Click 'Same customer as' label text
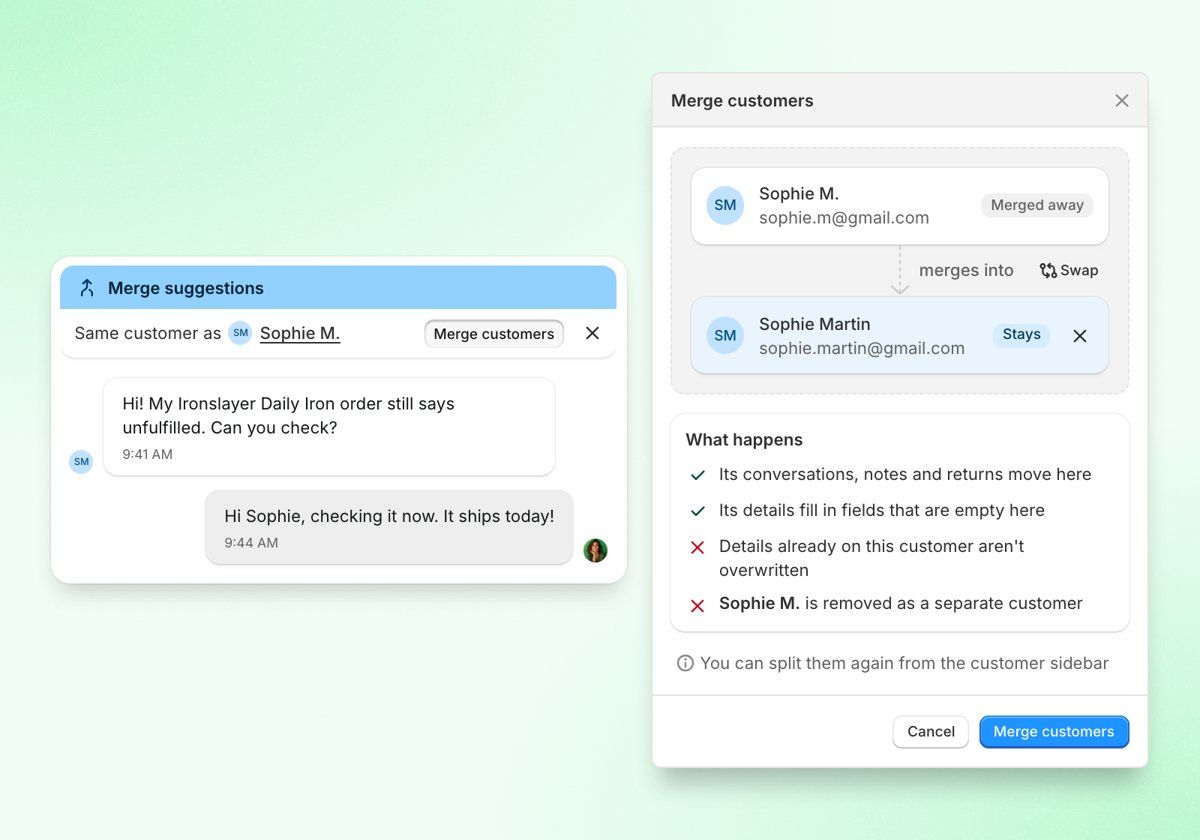The width and height of the screenshot is (1200, 840). coord(148,333)
